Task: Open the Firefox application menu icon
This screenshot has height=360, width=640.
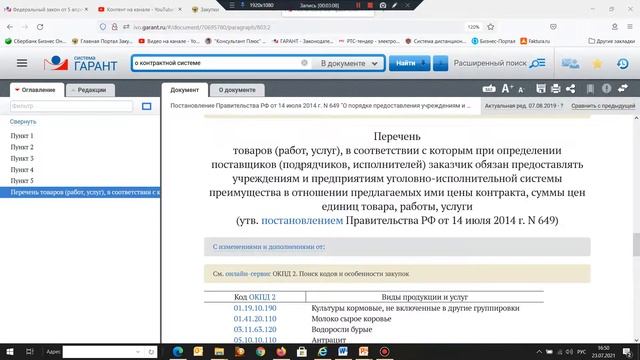Action: (630, 27)
